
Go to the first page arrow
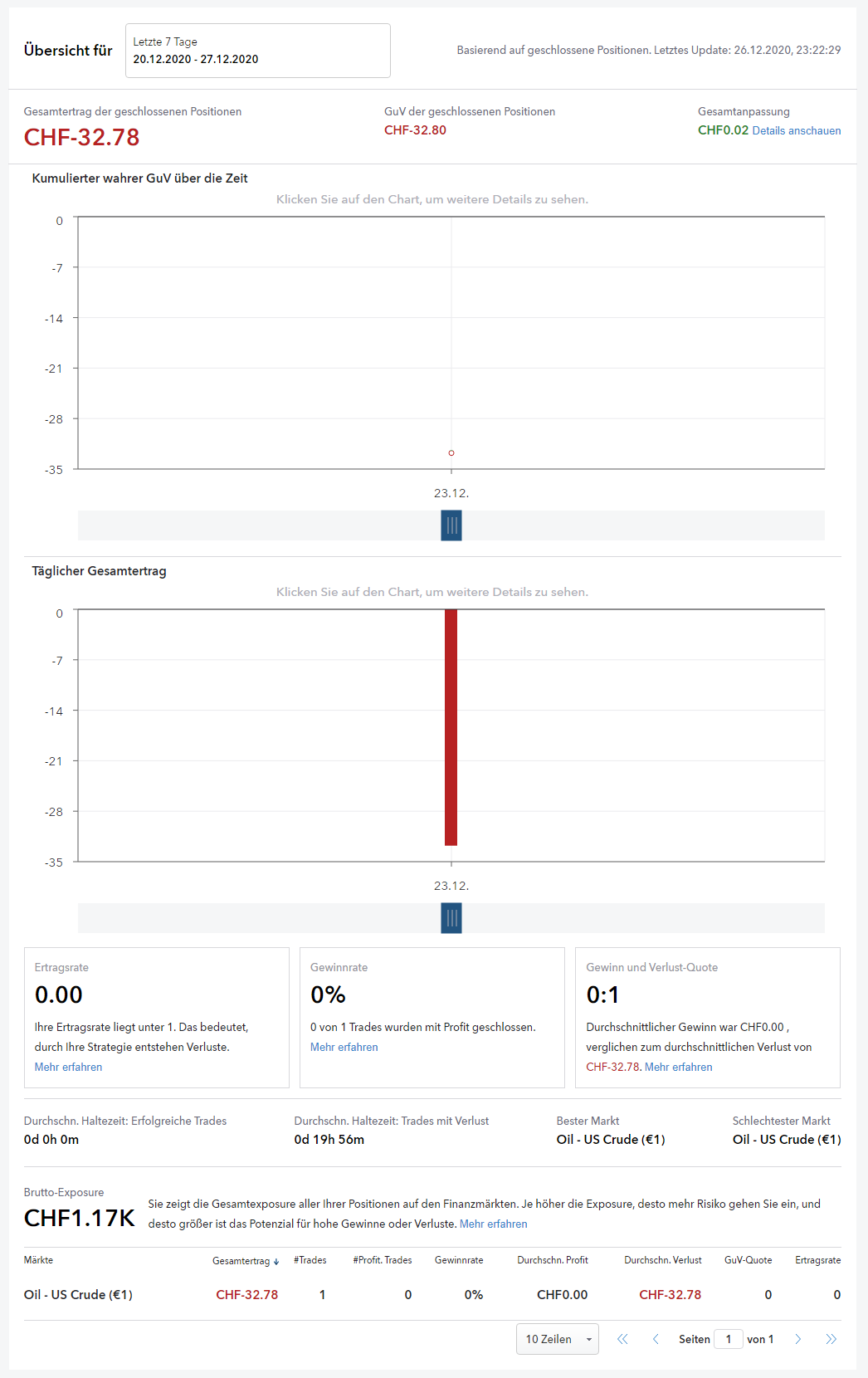(622, 1339)
